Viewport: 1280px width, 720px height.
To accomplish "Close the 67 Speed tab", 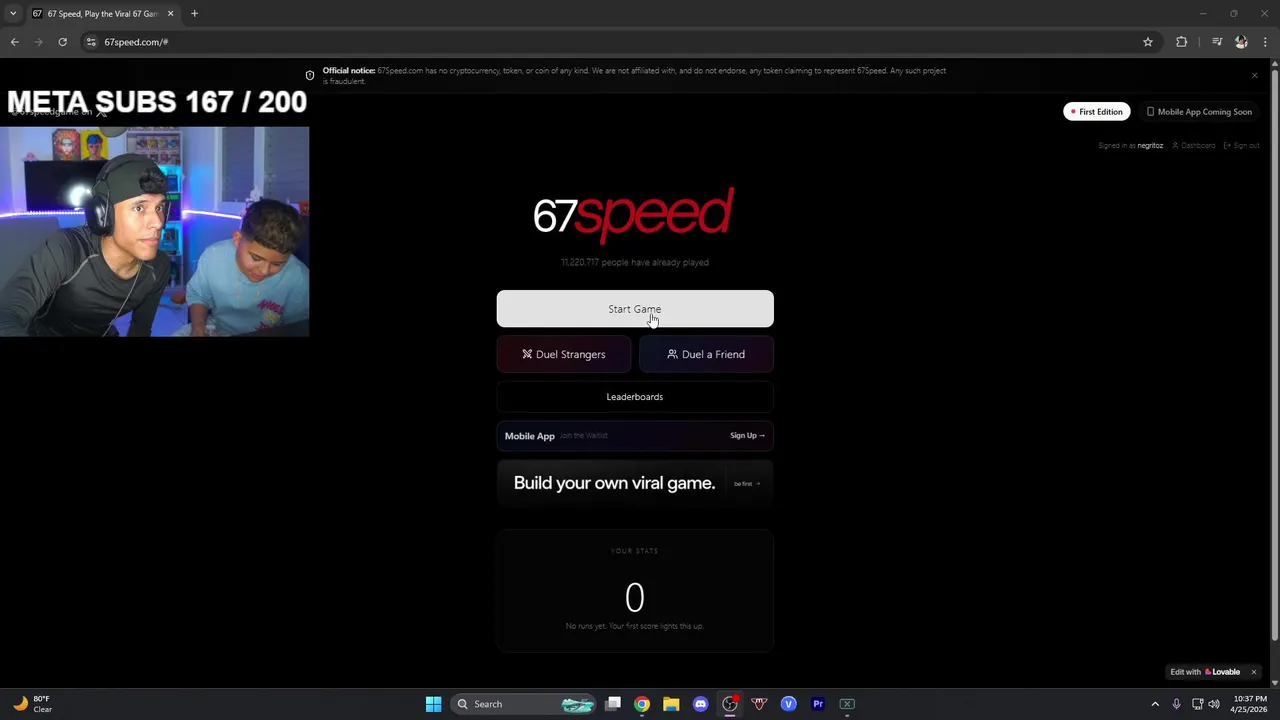I will [x=170, y=14].
